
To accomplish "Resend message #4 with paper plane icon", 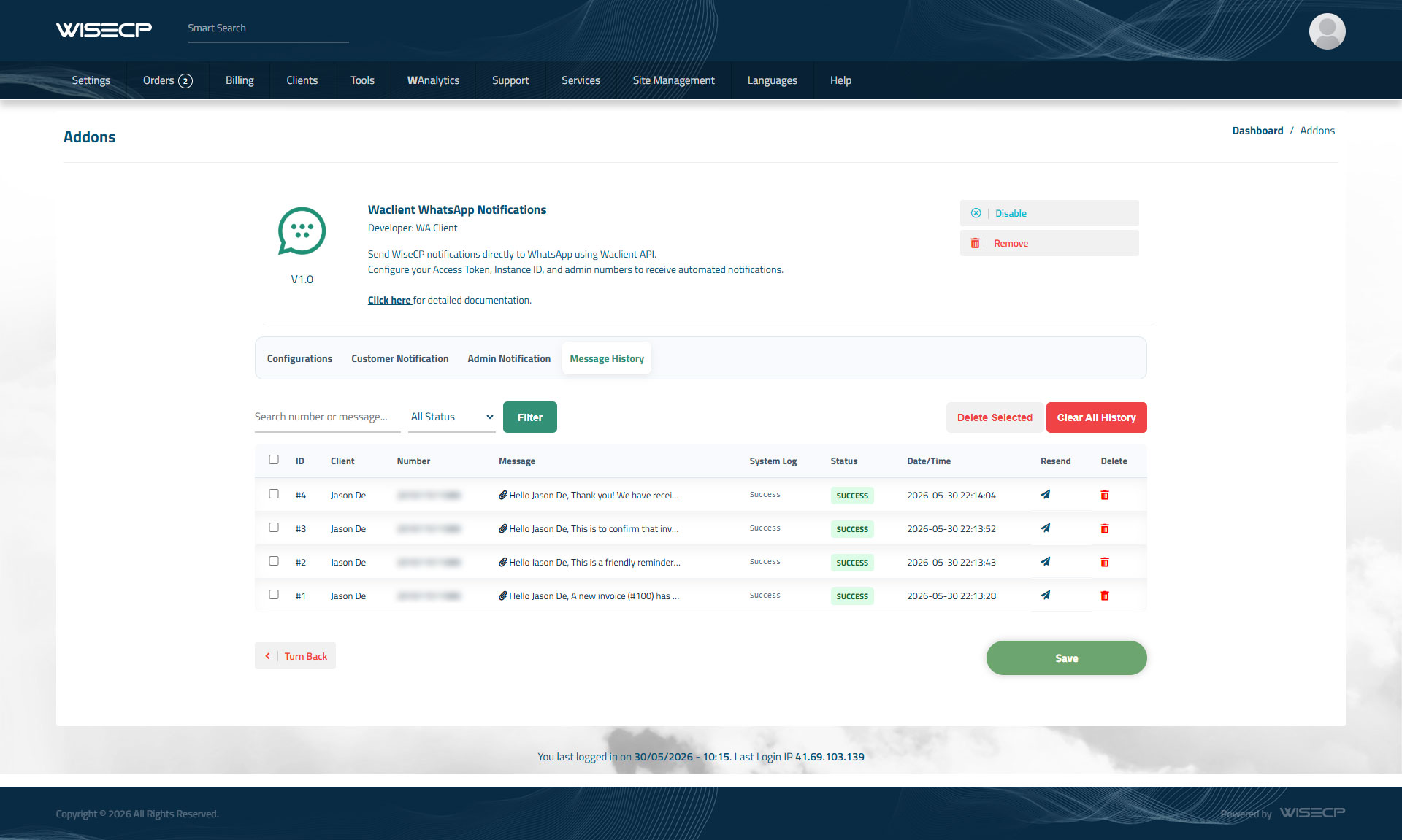I will point(1045,495).
